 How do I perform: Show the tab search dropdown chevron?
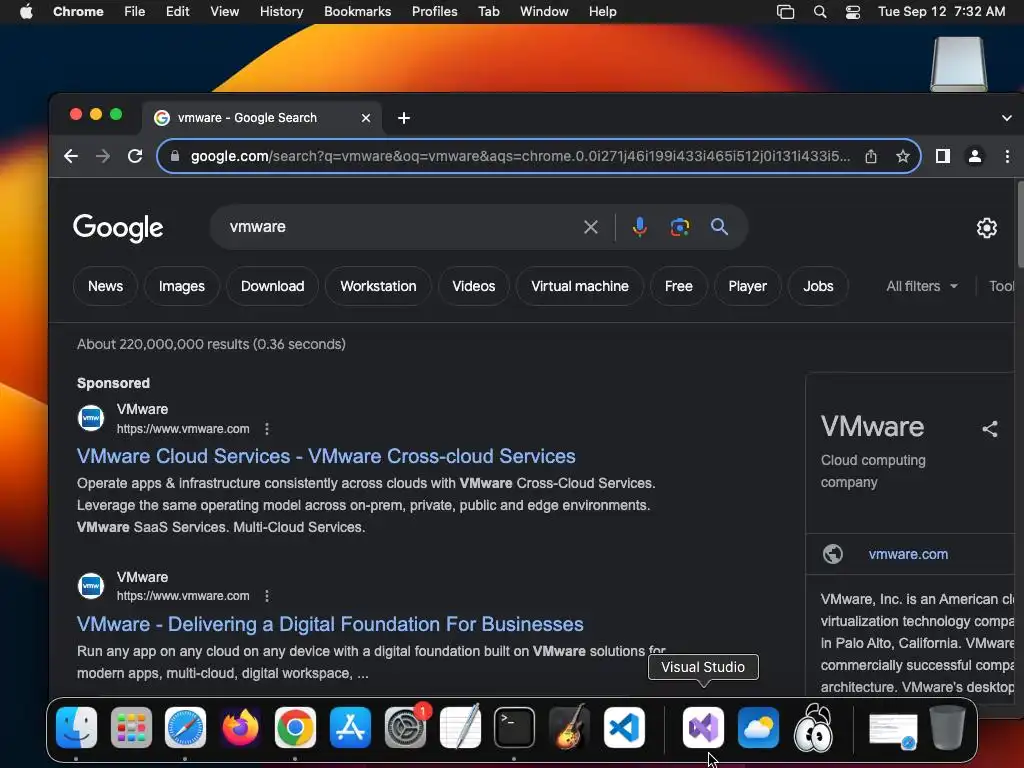tap(1006, 118)
